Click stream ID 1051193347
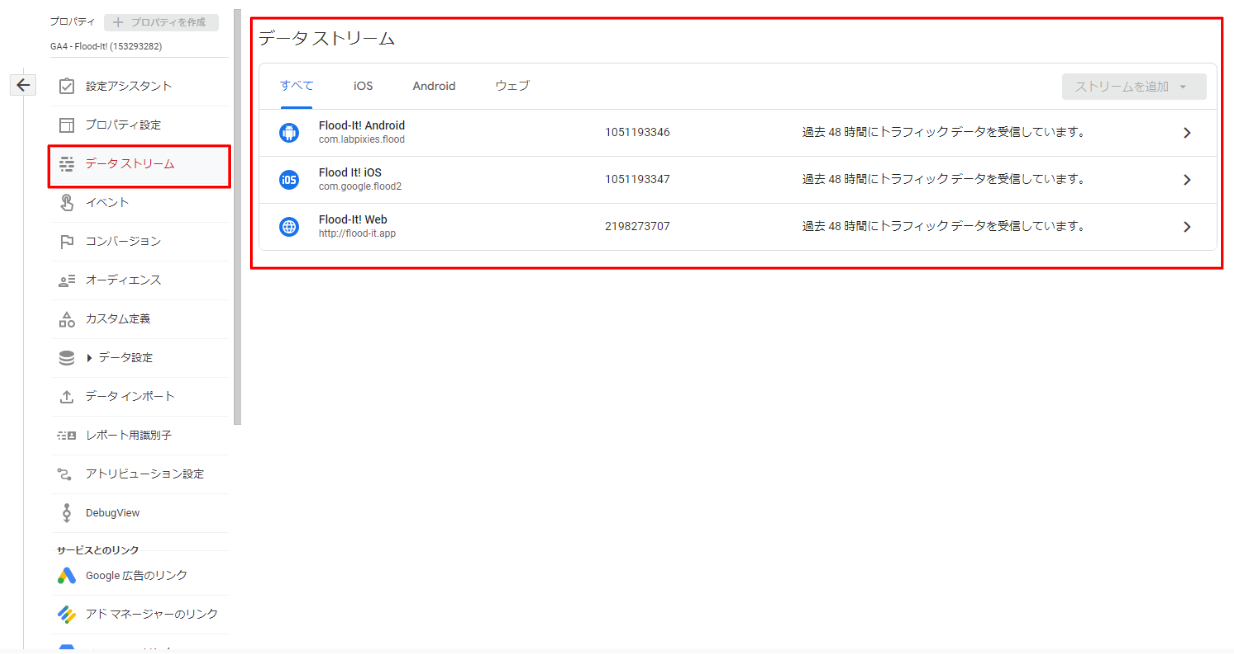The image size is (1234, 654). (637, 180)
